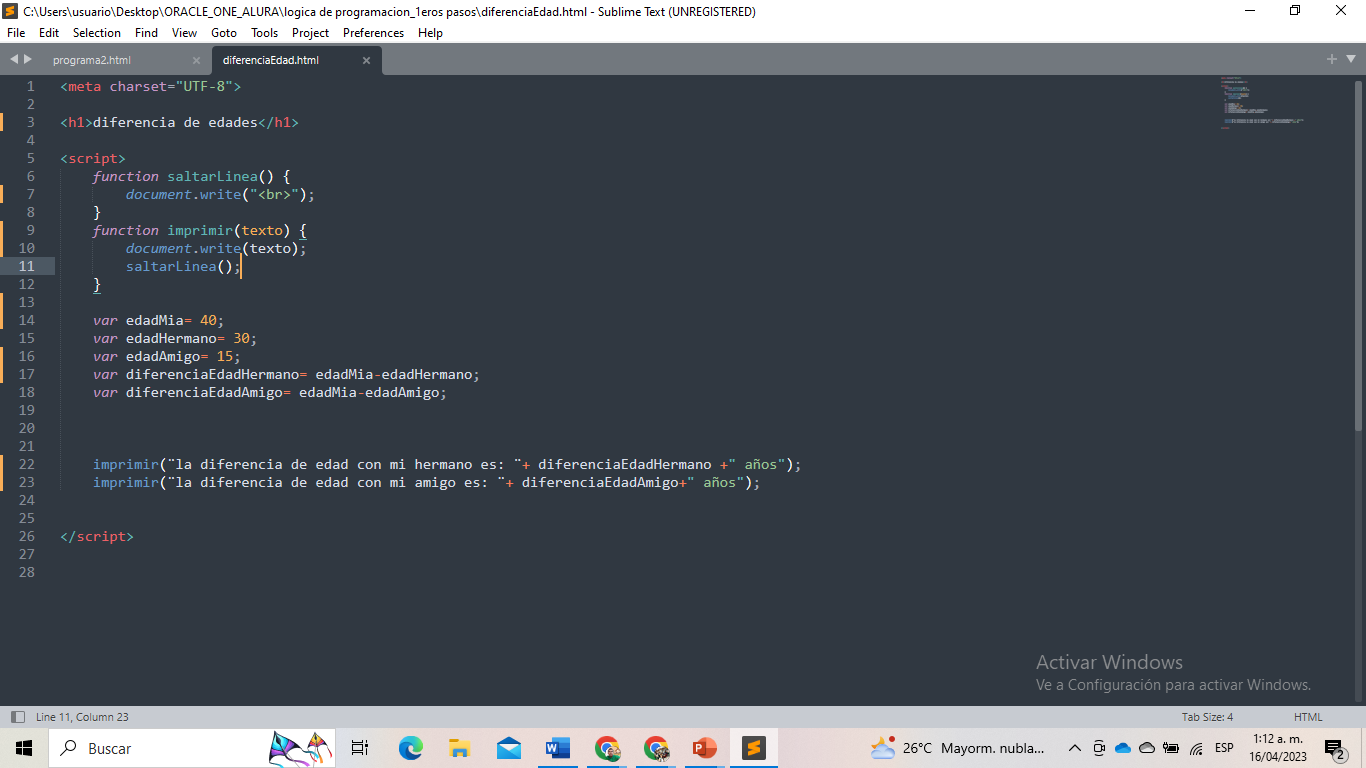Place cursor on 'var edadHermano= 30;' line

[x=175, y=338]
